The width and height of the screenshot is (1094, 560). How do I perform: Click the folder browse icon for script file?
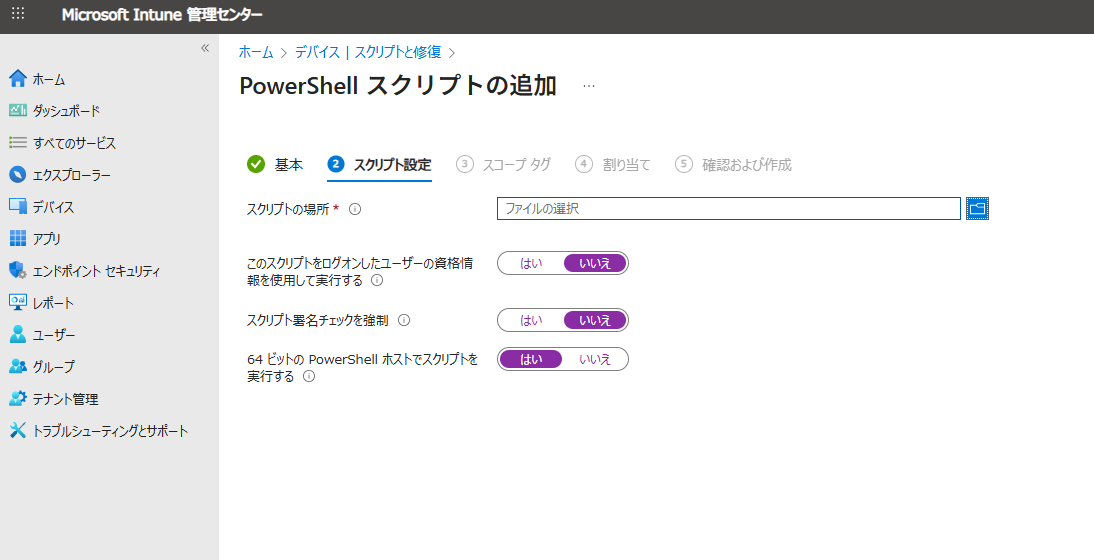pos(977,208)
